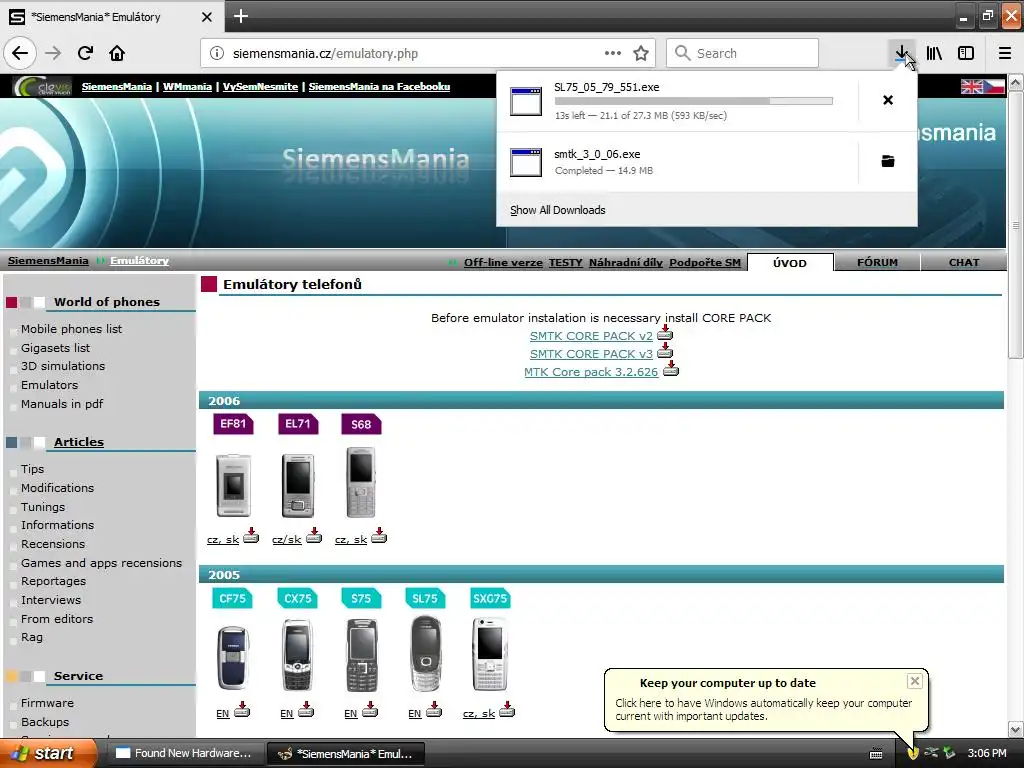Open containing folder for smtk_3_0_06.exe
1024x768 pixels.
(x=888, y=161)
